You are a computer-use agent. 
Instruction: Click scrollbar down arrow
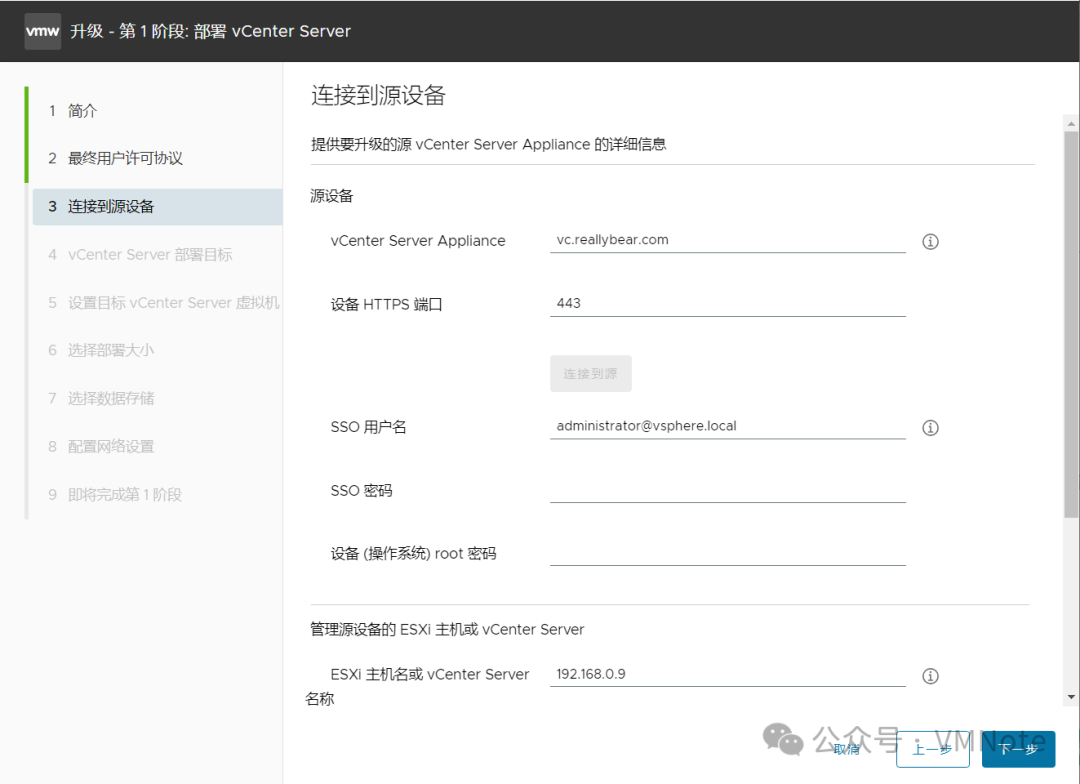pyautogui.click(x=1070, y=697)
